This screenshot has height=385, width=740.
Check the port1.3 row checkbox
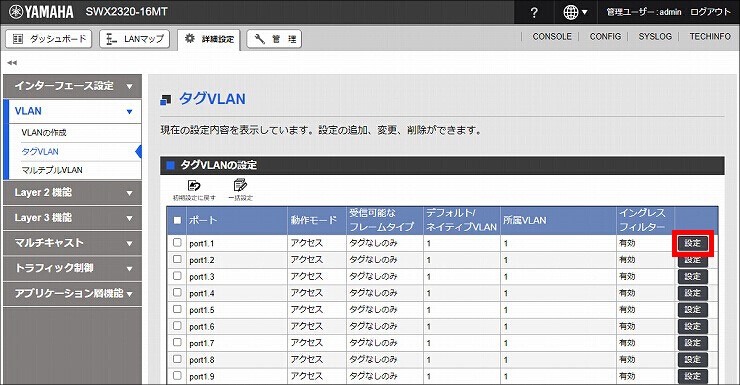(x=177, y=276)
